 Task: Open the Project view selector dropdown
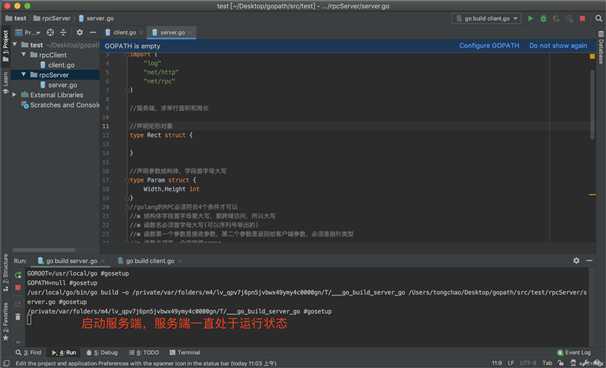28,32
